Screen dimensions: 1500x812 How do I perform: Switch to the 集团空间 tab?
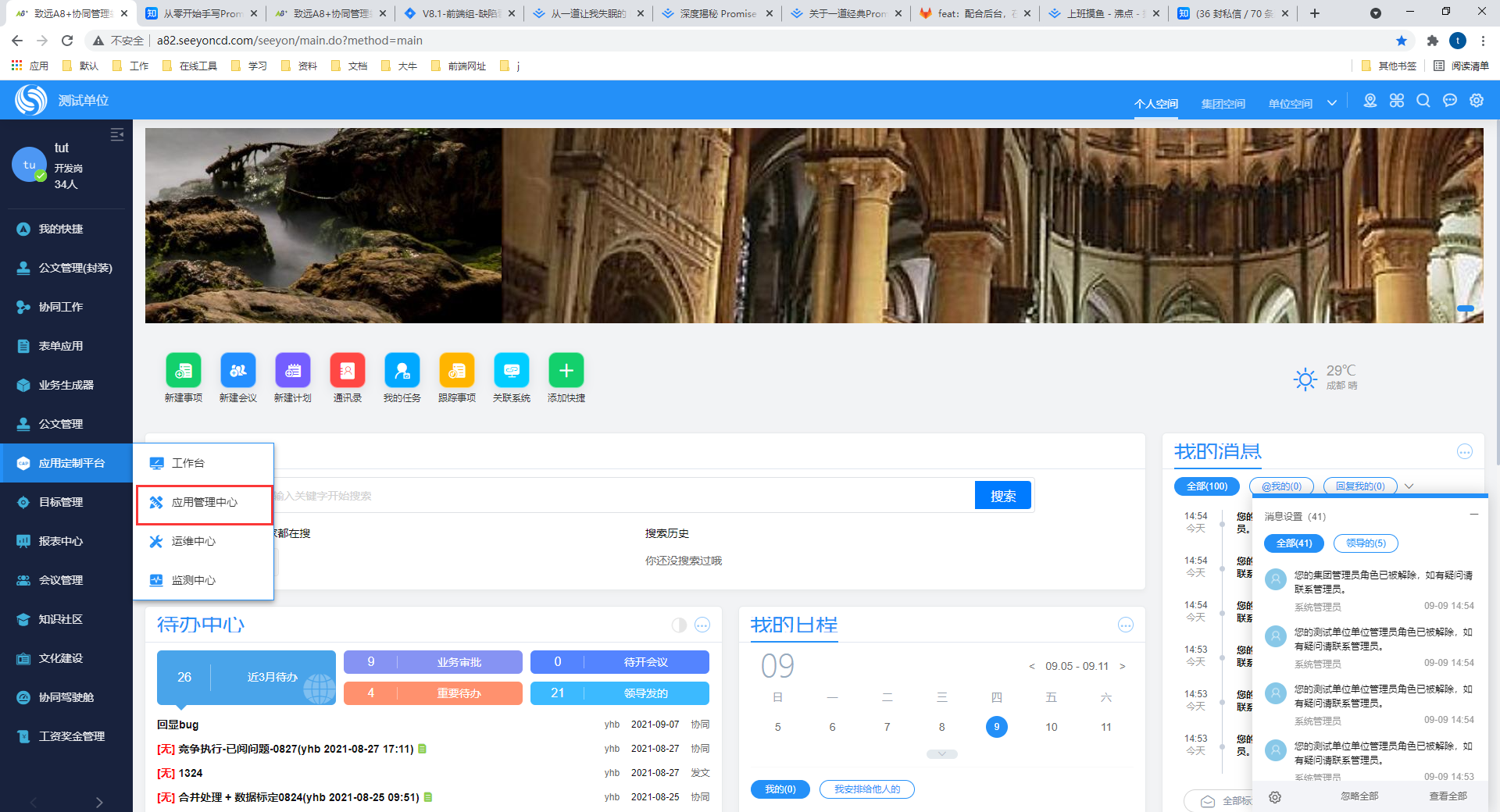tap(1223, 104)
